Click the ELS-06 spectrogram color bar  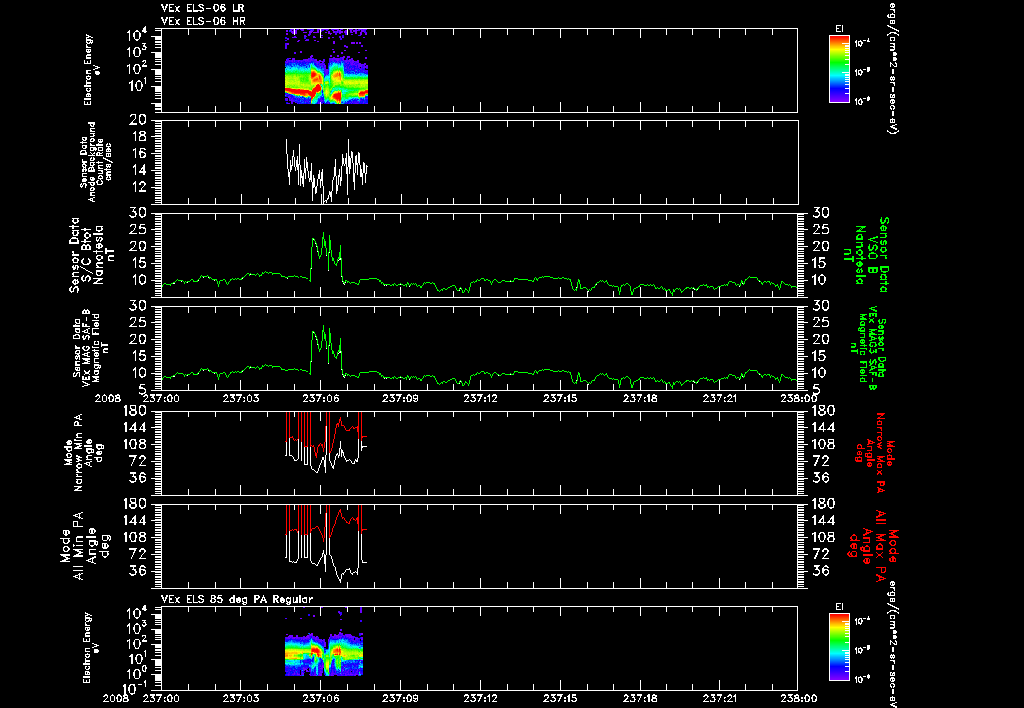[839, 69]
